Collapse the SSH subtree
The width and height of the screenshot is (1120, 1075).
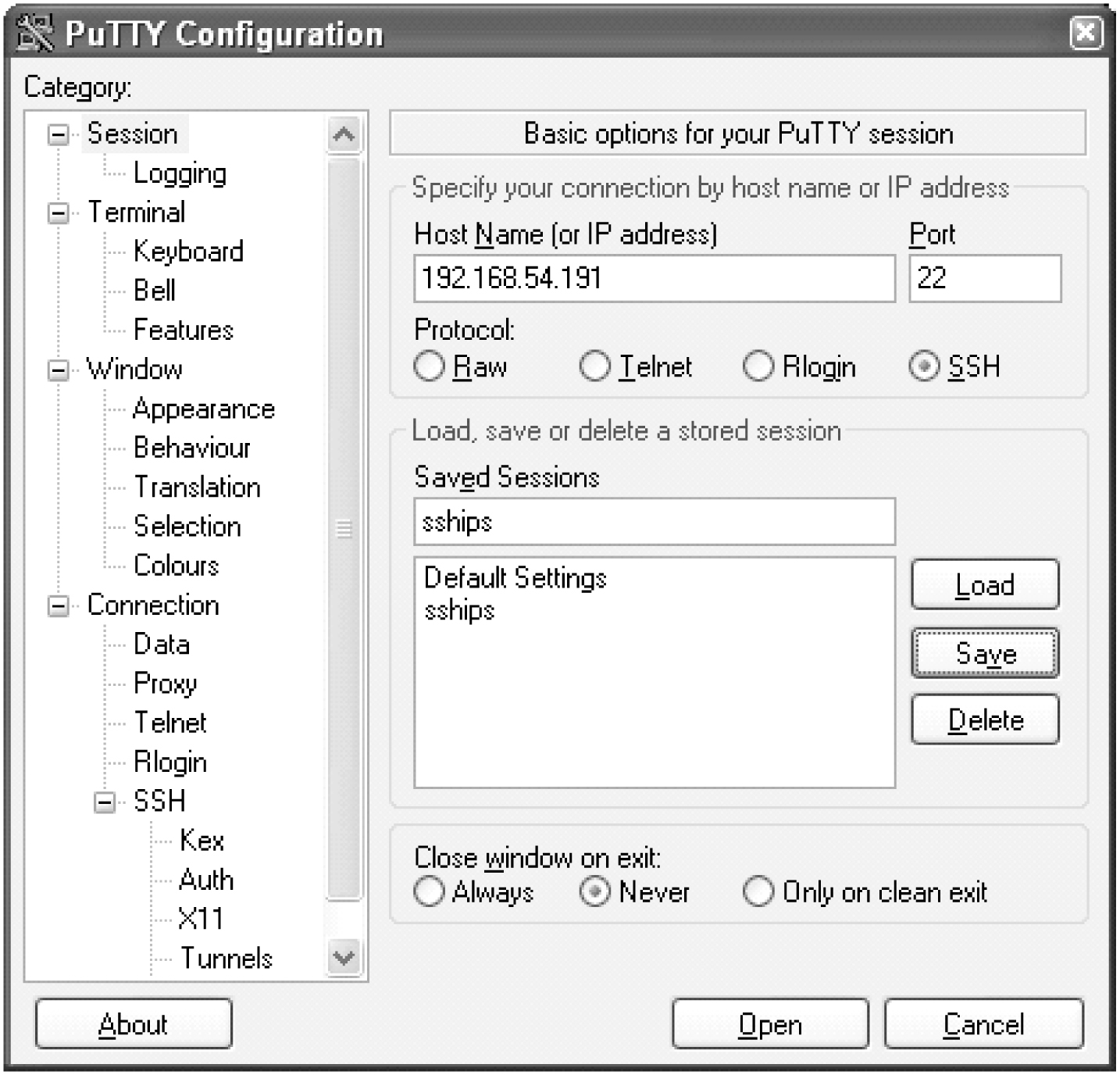[105, 801]
